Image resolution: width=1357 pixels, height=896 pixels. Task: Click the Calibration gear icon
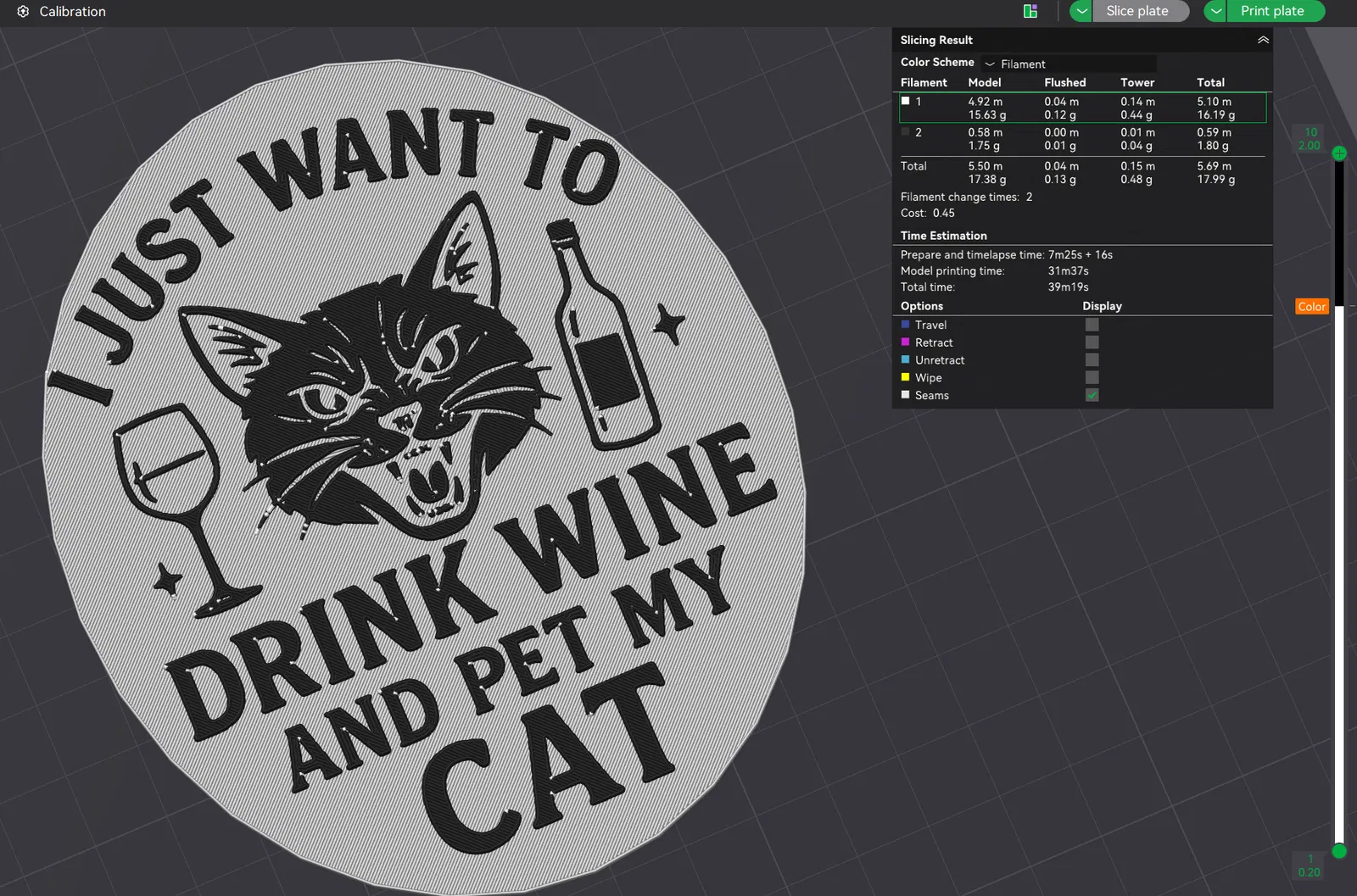[x=23, y=12]
